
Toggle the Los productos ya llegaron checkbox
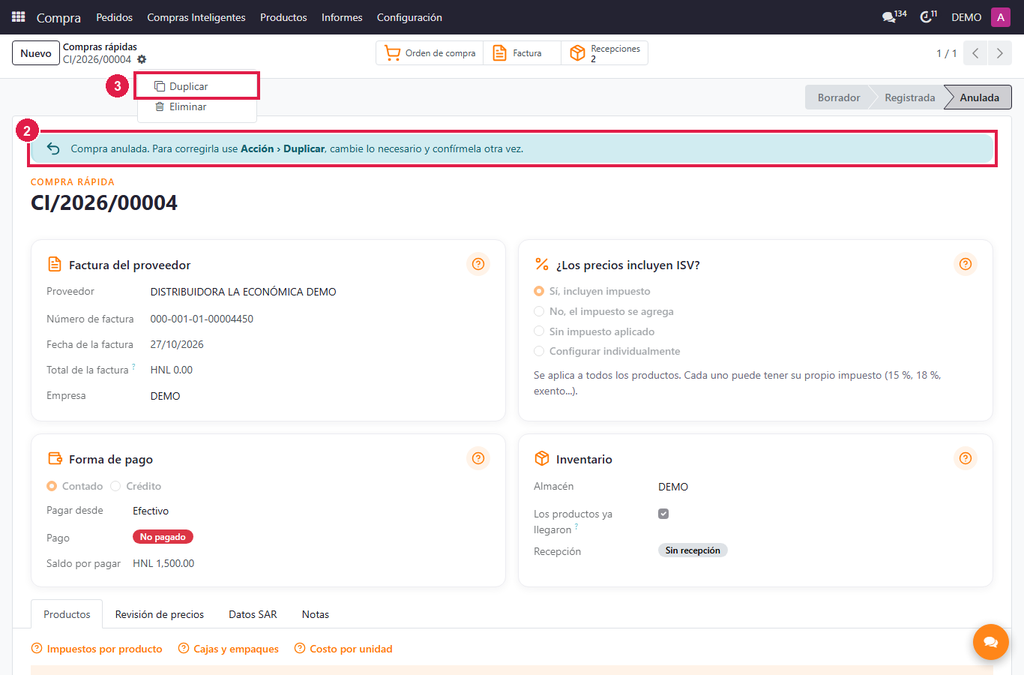click(664, 514)
